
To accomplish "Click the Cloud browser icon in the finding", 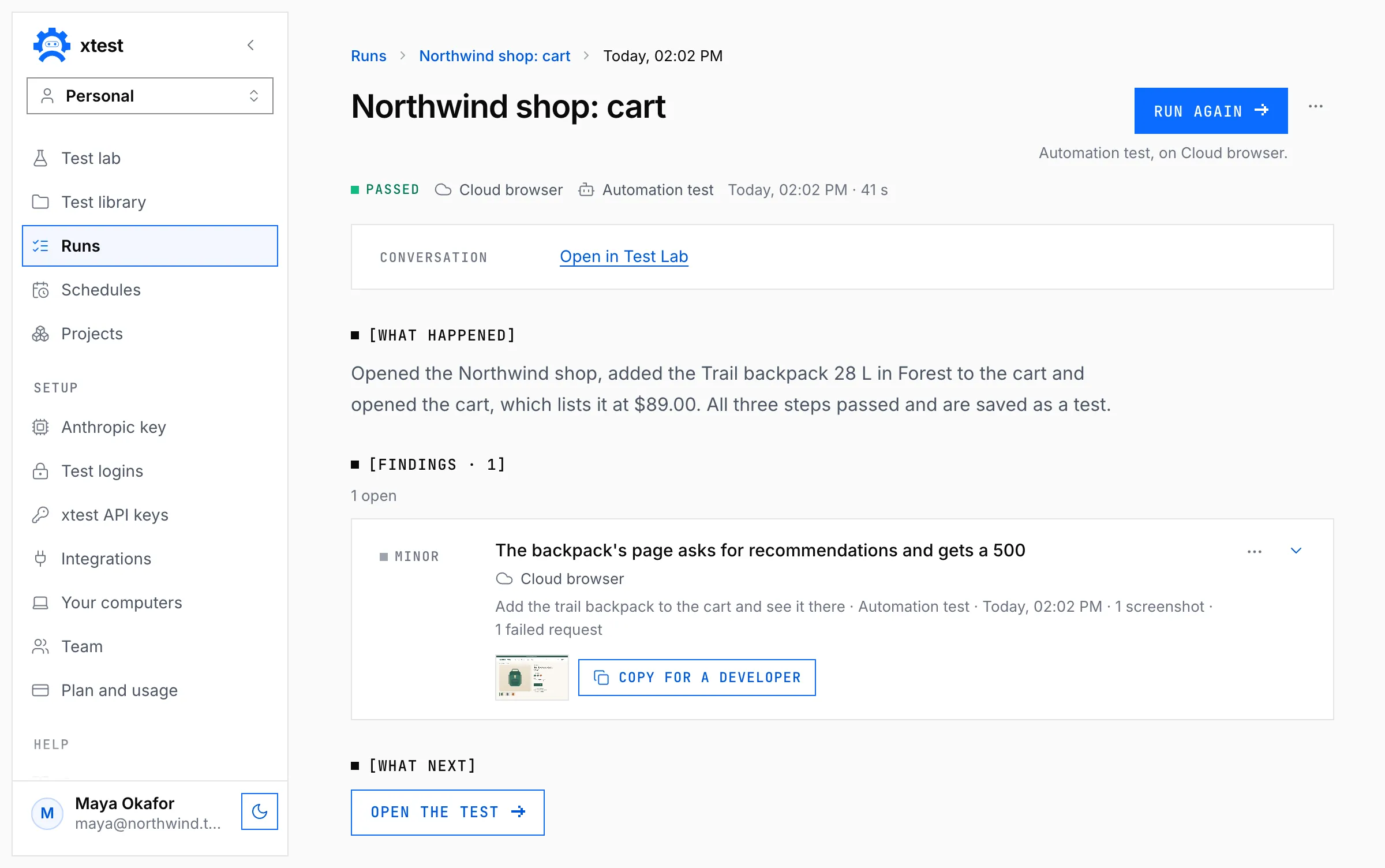I will (x=504, y=578).
